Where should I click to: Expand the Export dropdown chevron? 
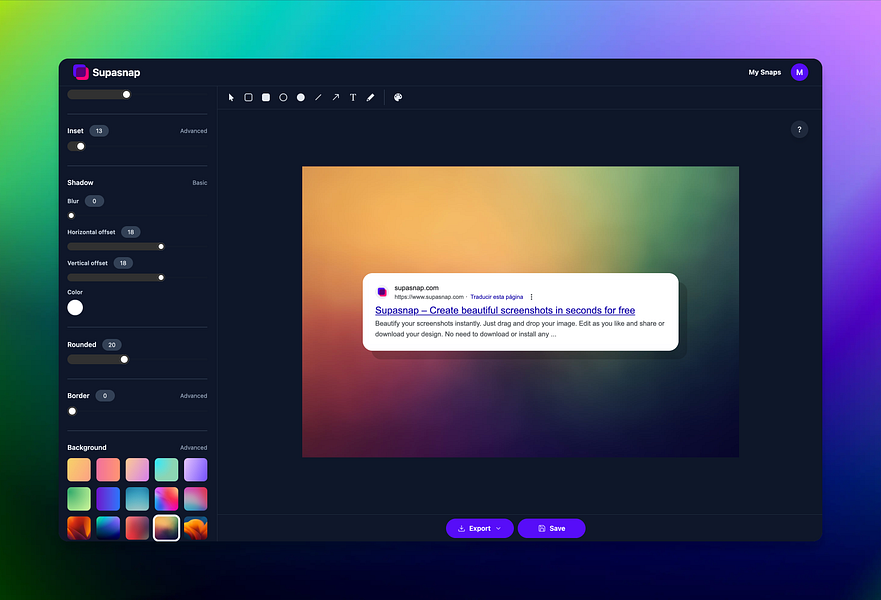point(498,528)
